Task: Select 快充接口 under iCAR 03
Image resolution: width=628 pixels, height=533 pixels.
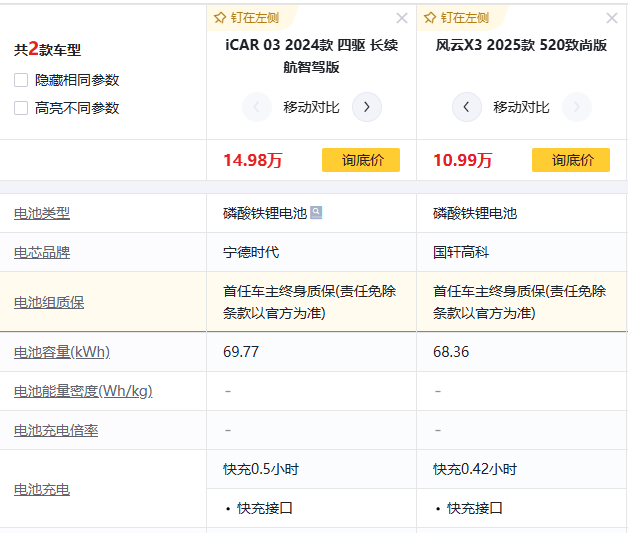Action: pyautogui.click(x=265, y=508)
